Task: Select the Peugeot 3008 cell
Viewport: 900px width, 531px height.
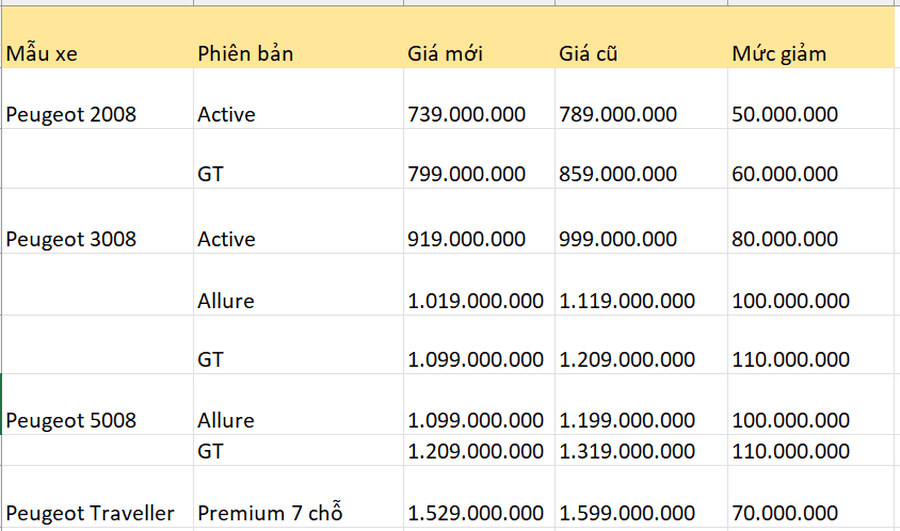Action: coord(71,239)
